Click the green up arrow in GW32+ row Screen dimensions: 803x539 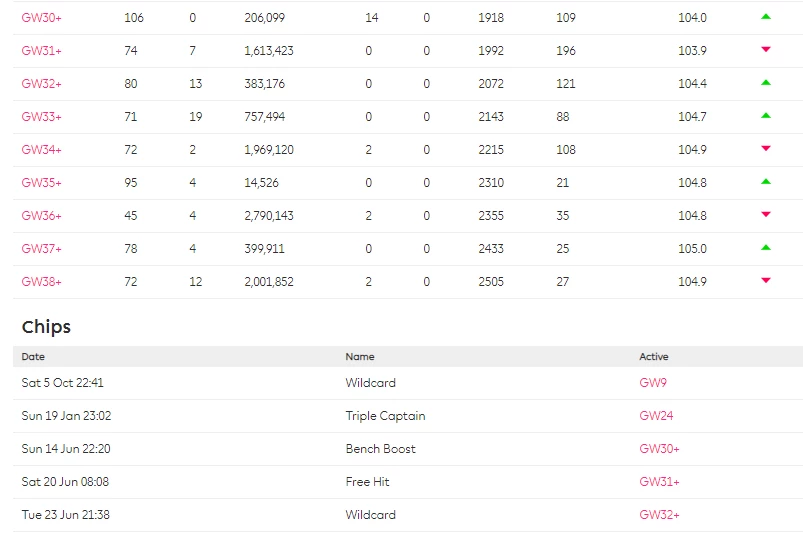[766, 83]
